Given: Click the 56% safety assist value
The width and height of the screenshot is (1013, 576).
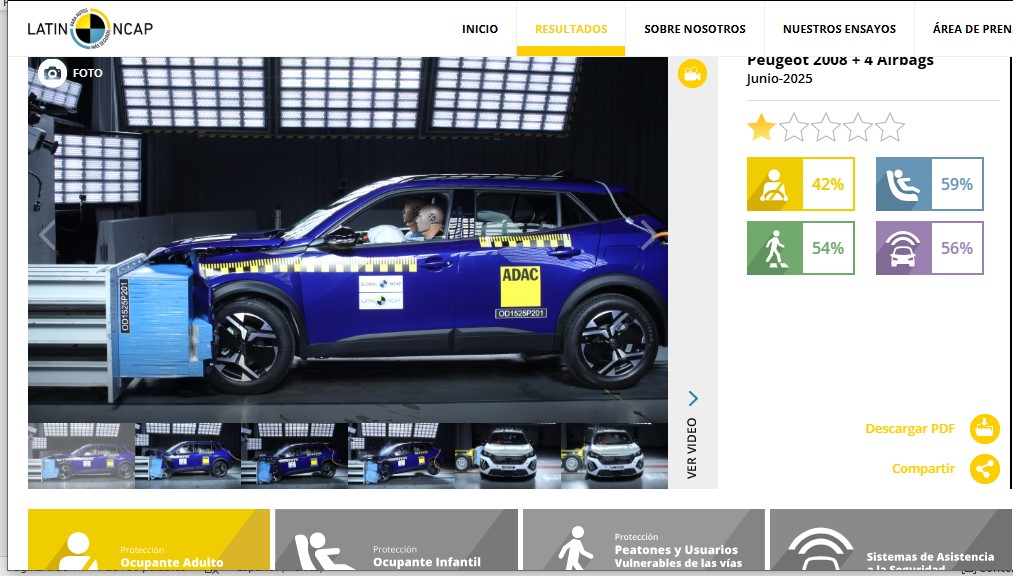Looking at the screenshot, I should coord(957,248).
